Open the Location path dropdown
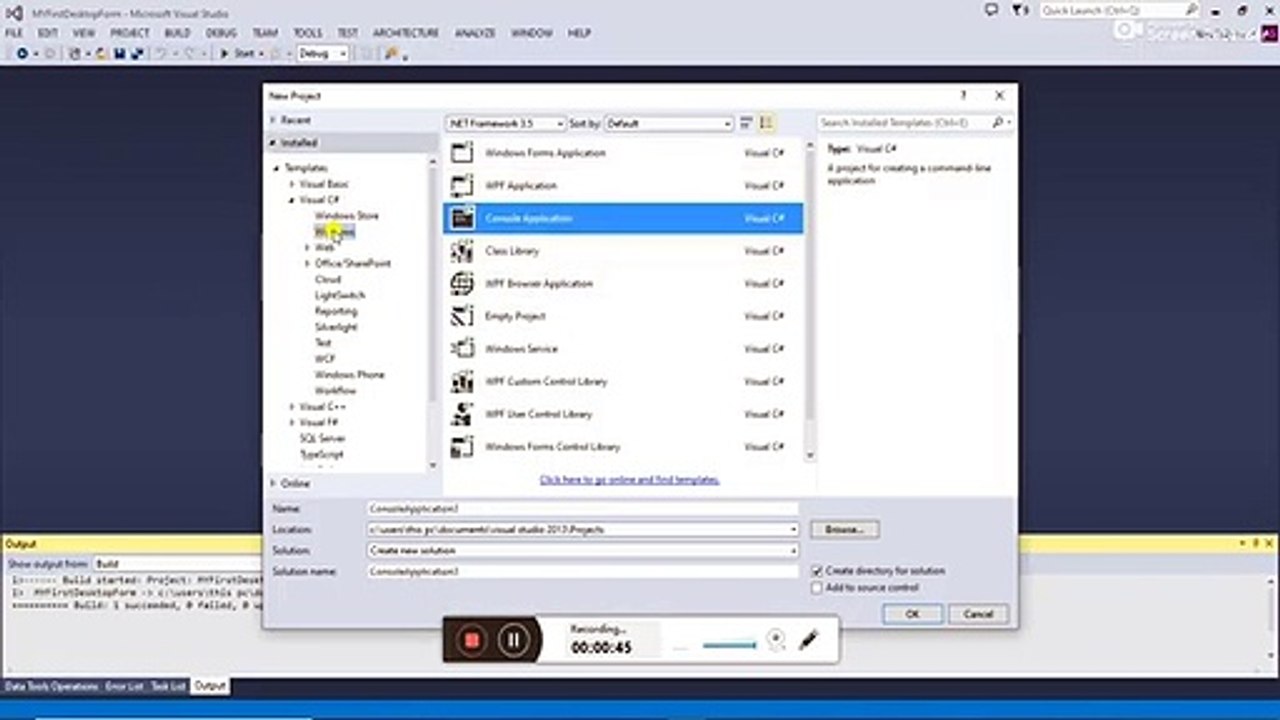This screenshot has width=1280, height=720. pos(794,529)
